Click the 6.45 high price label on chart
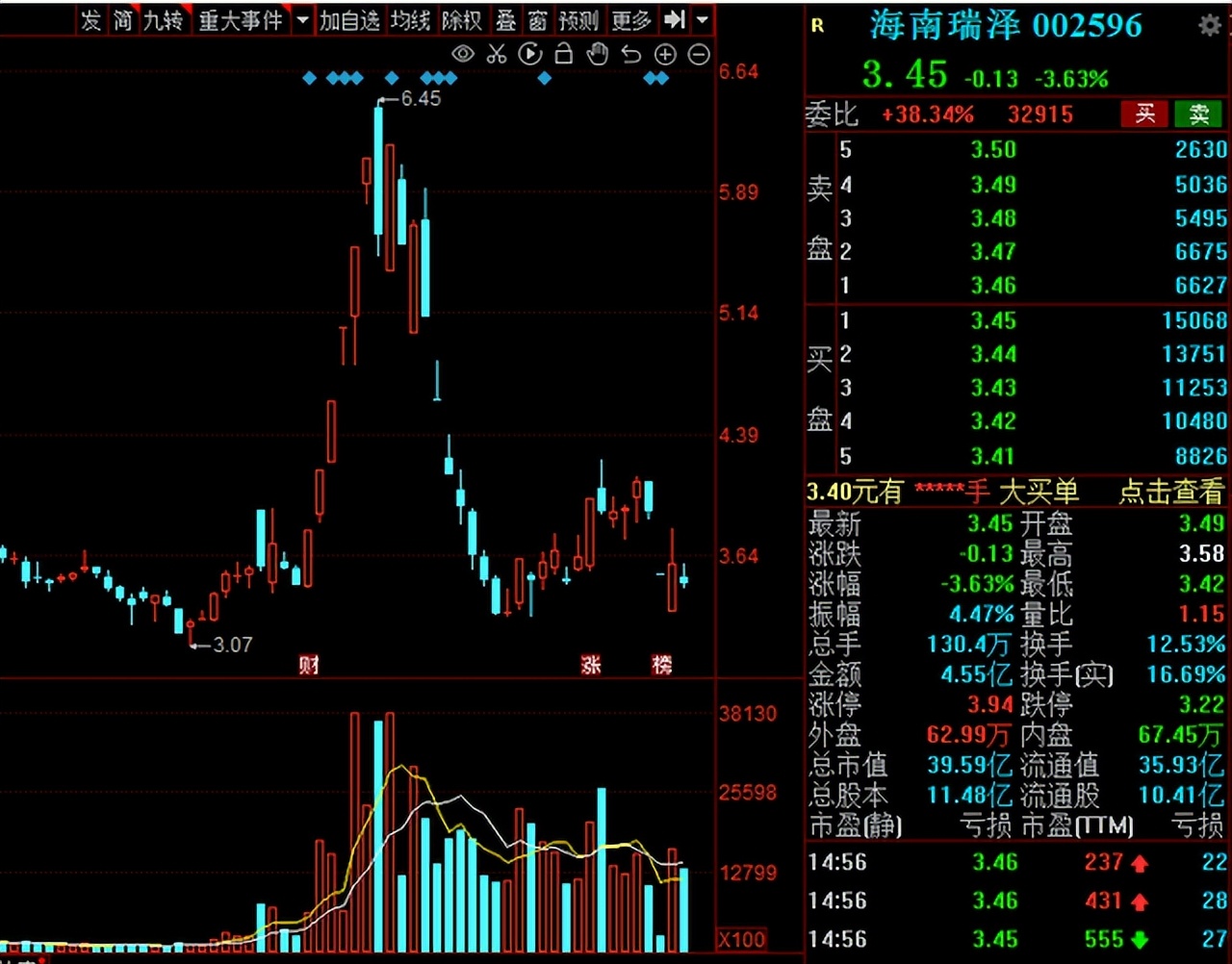 click(x=421, y=98)
